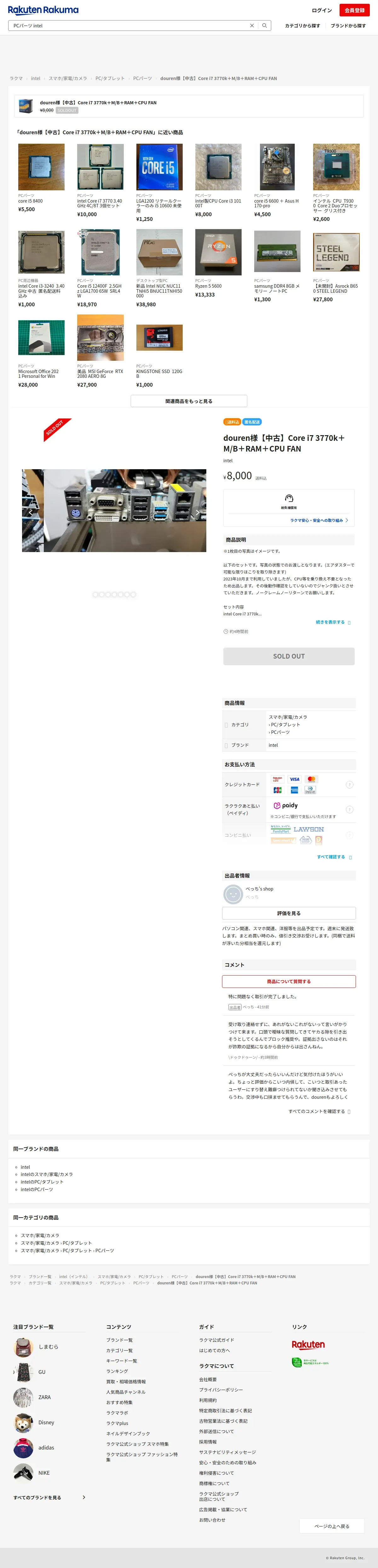This screenshot has height=1568, width=378.
Task: Click the LAWSON logo
Action: pyautogui.click(x=309, y=829)
